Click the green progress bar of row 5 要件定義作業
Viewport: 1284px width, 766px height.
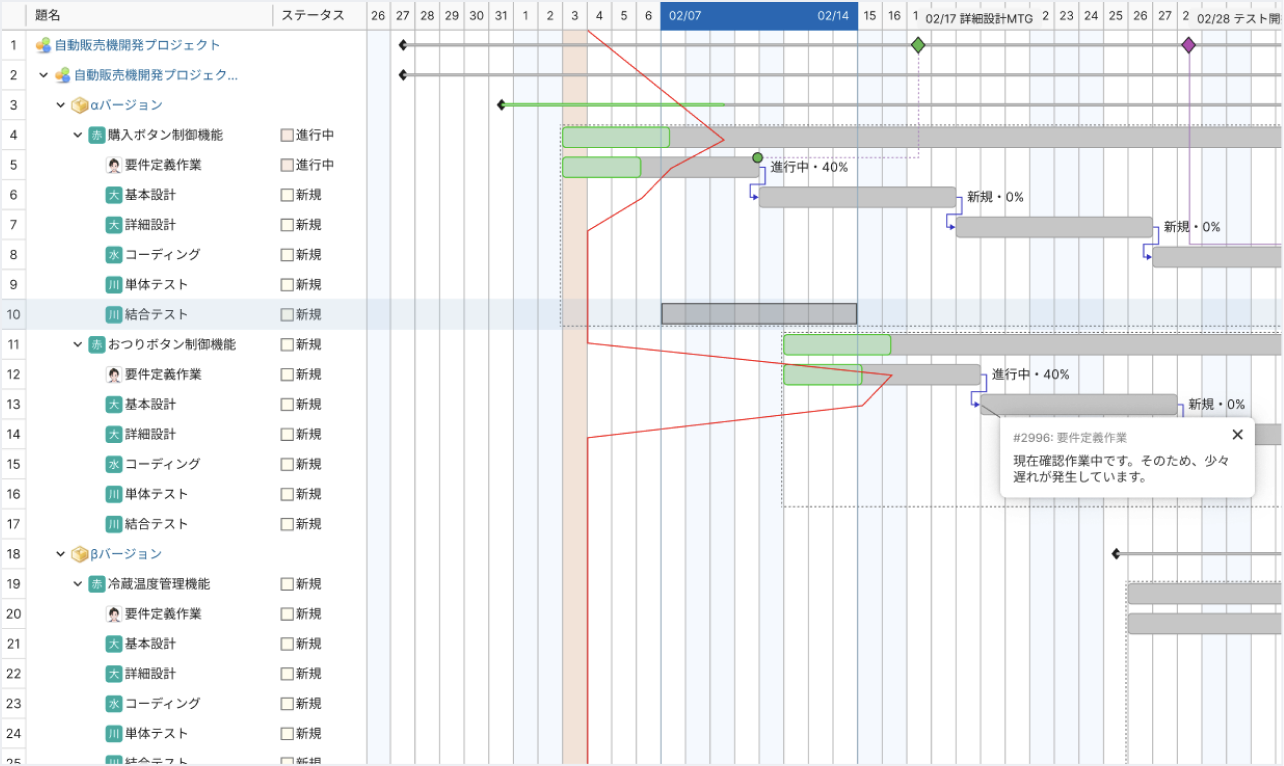tap(601, 167)
